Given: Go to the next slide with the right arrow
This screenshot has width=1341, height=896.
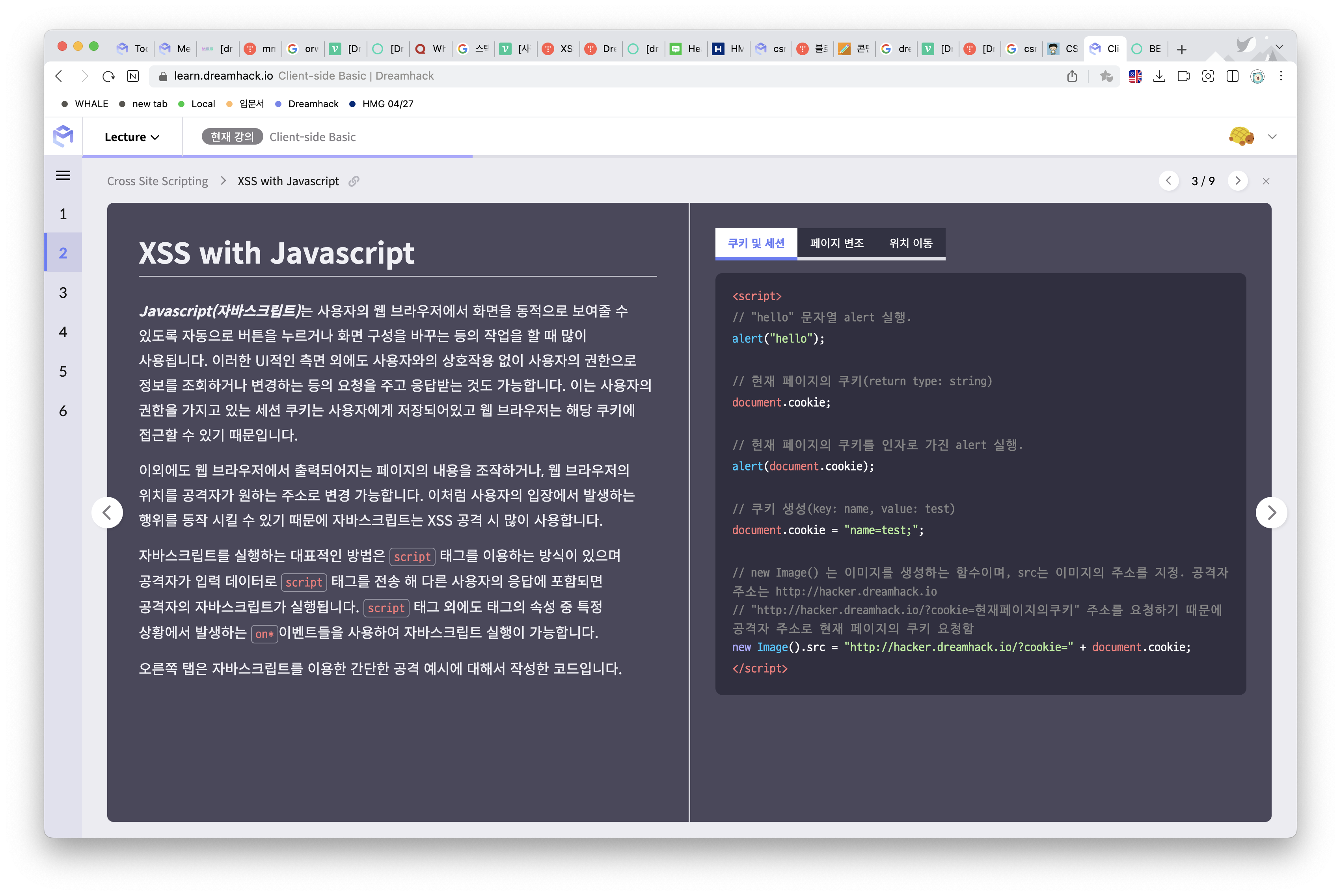Looking at the screenshot, I should 1271,513.
